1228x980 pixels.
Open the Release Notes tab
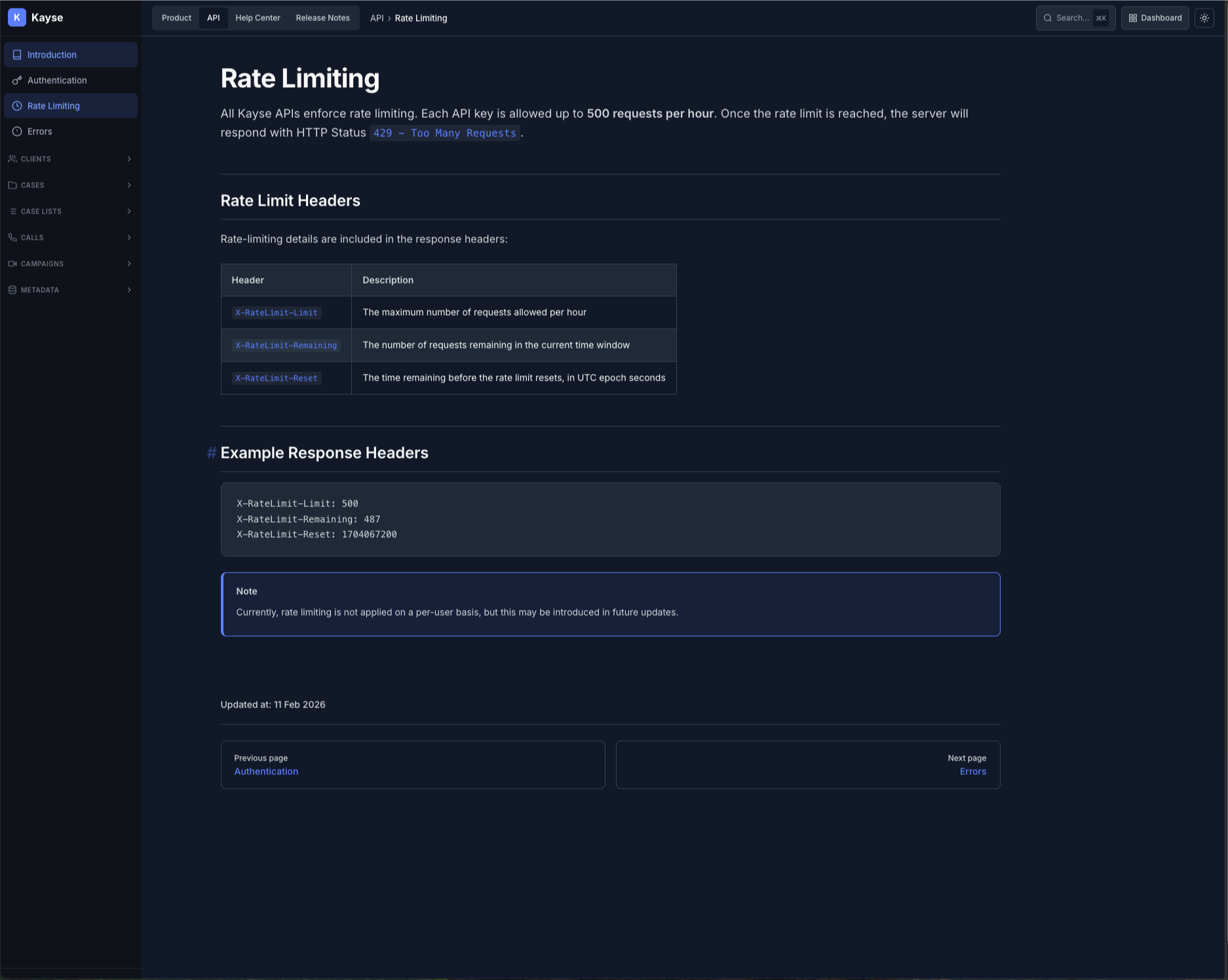322,18
